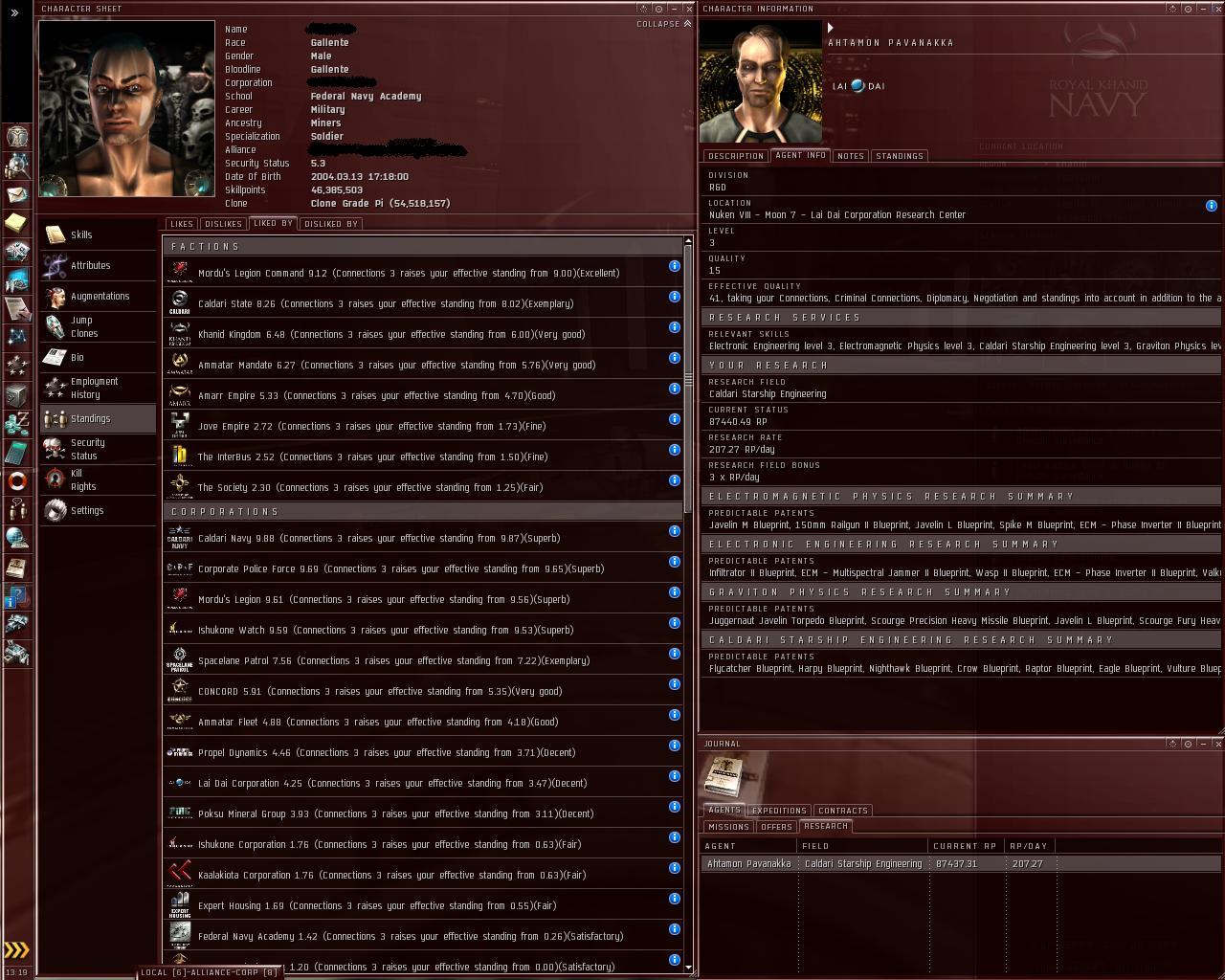
Task: Click the yellow arrows icon above the clock
Action: click(17, 949)
